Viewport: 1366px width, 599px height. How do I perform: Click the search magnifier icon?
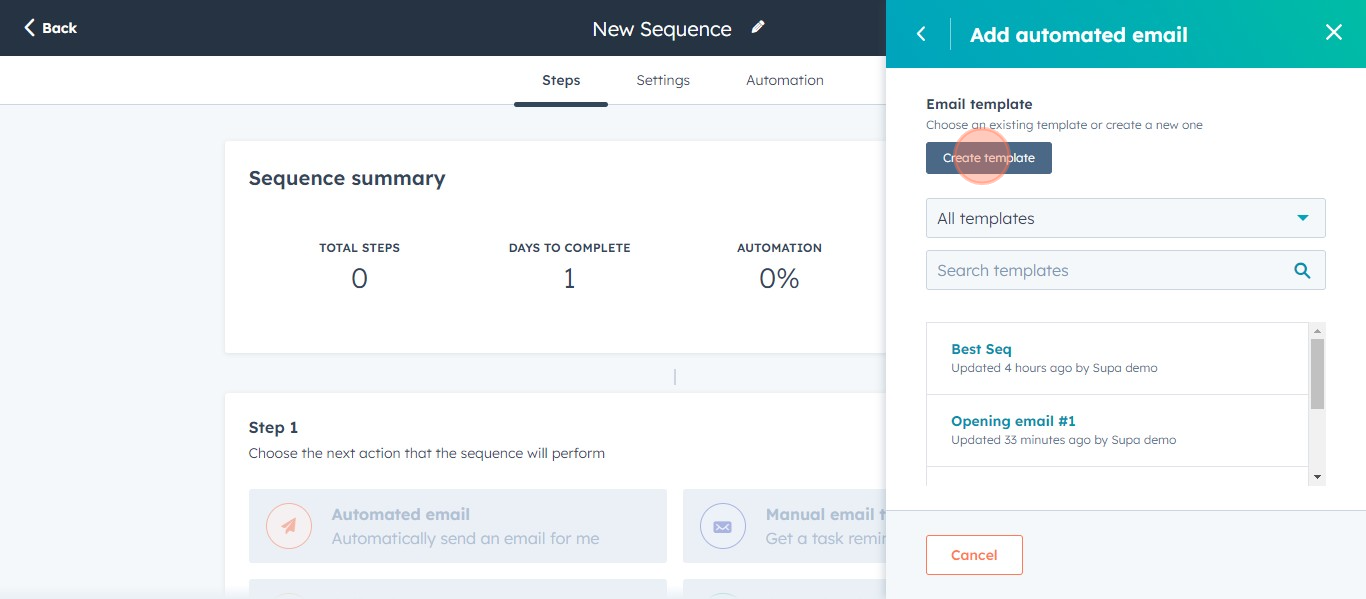click(1302, 270)
